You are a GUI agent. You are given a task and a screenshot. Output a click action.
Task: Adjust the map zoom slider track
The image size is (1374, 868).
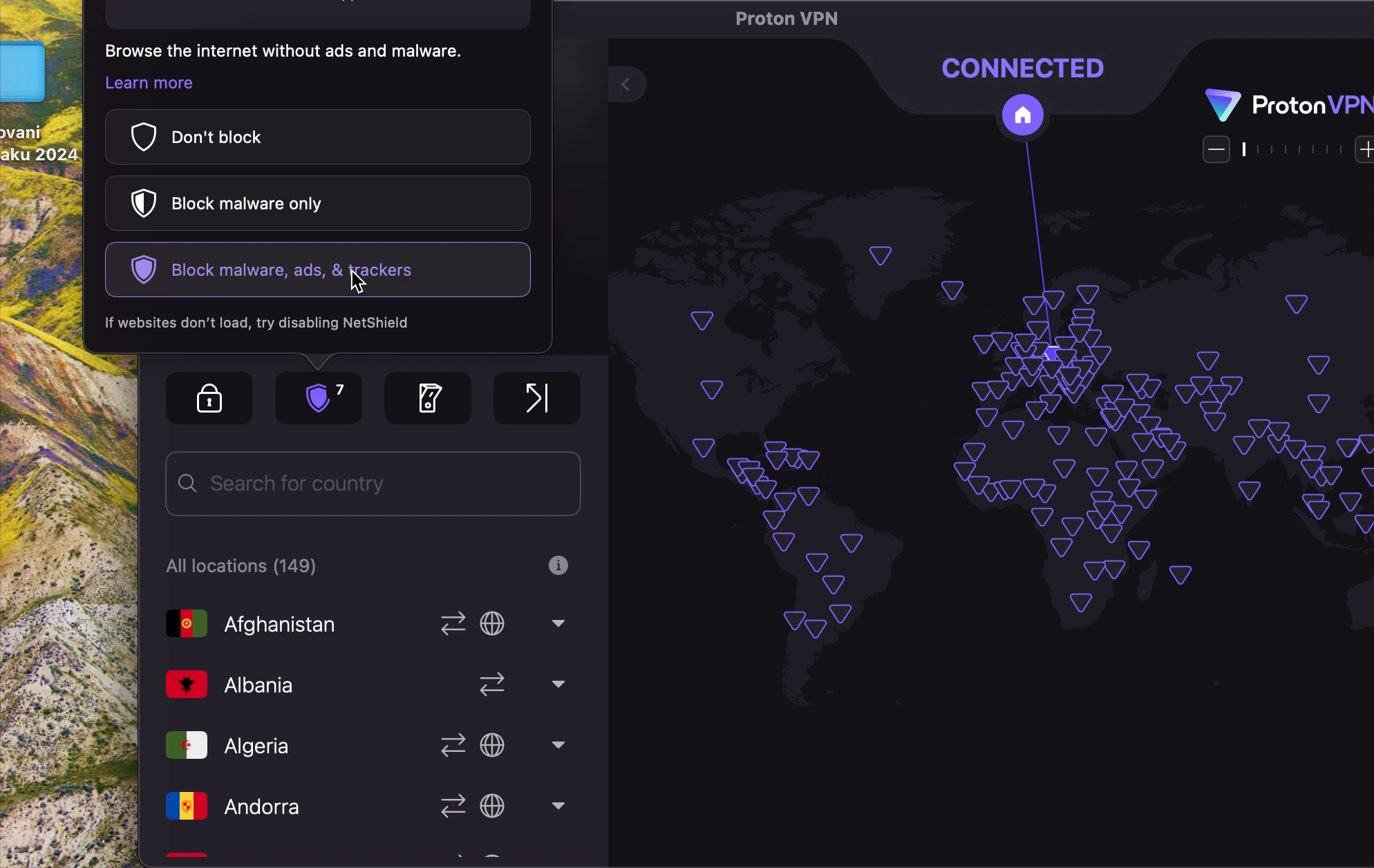[1292, 149]
